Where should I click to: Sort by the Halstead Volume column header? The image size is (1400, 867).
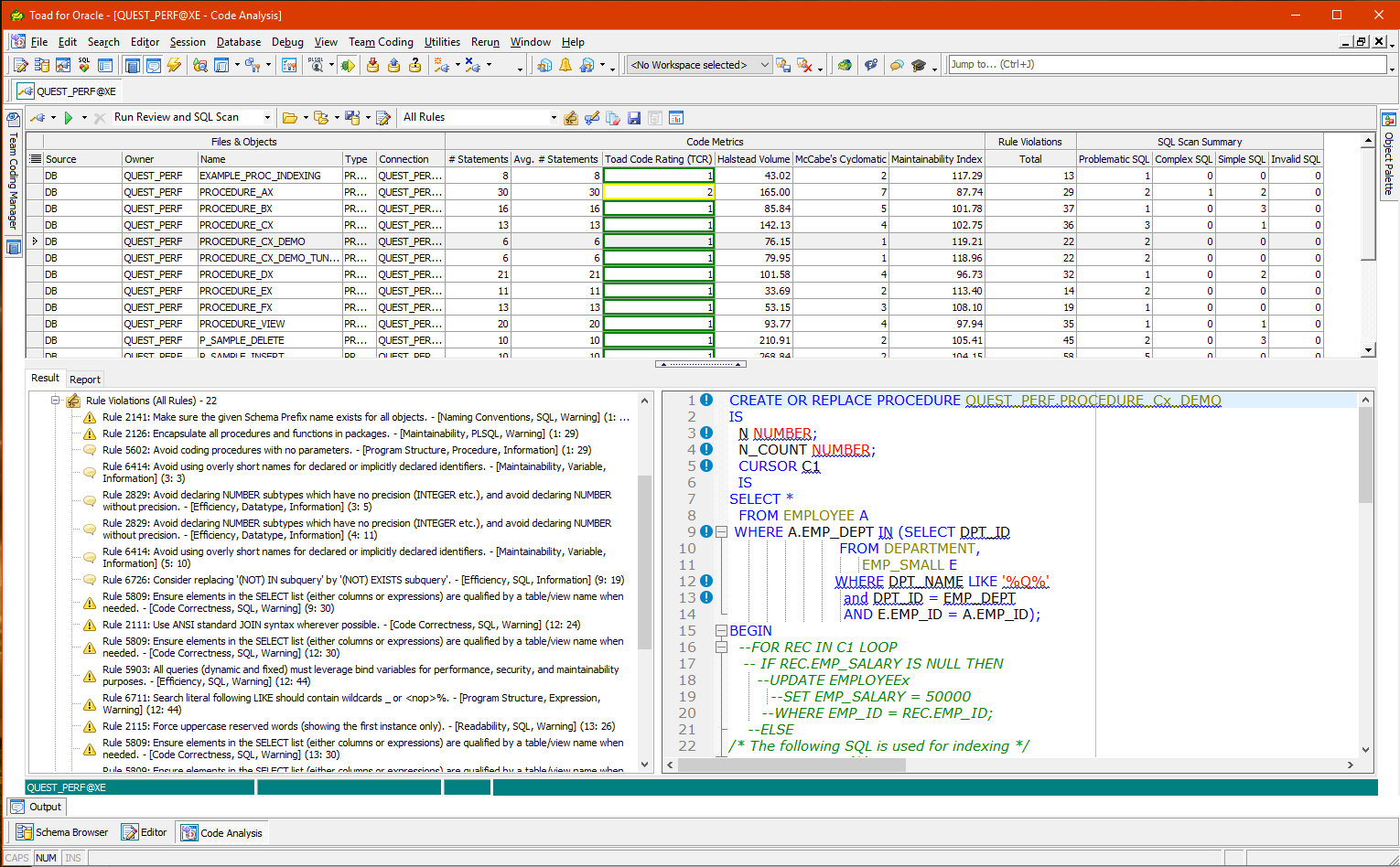(x=753, y=159)
